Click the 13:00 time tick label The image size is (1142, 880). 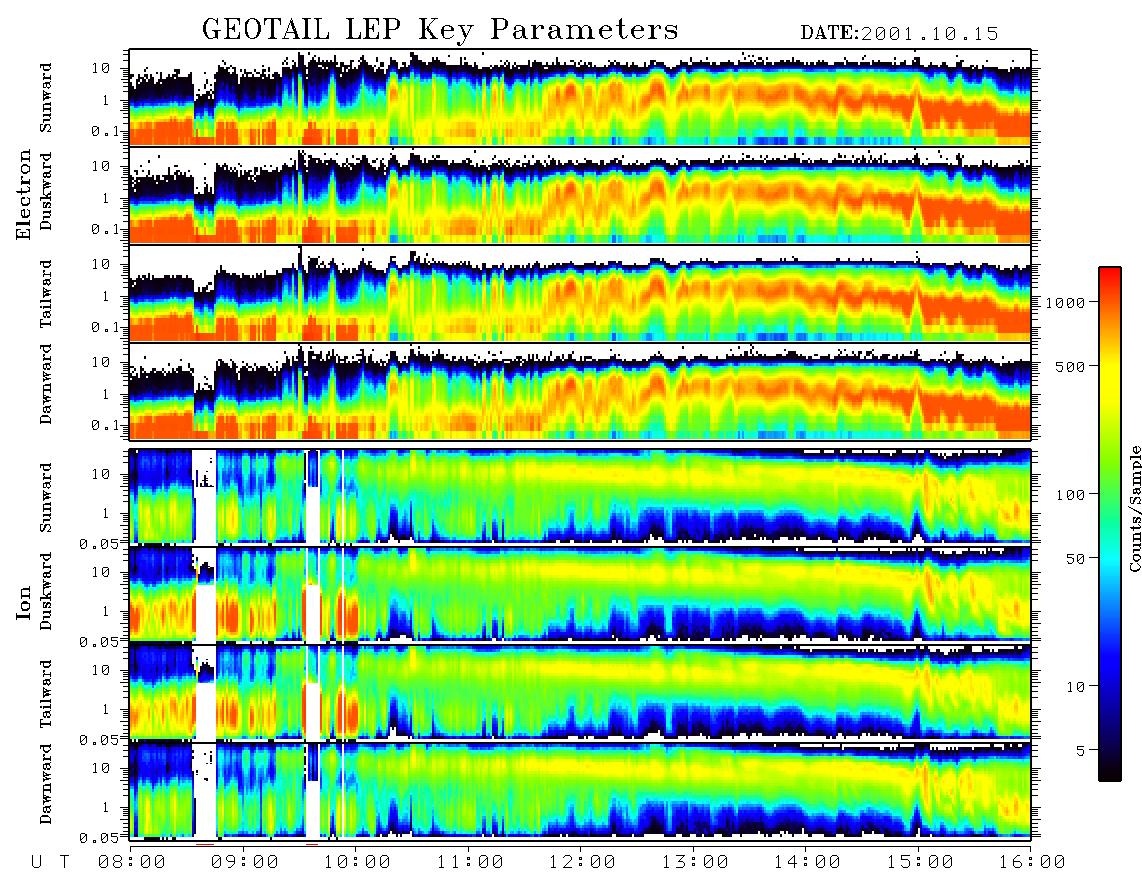(x=695, y=862)
